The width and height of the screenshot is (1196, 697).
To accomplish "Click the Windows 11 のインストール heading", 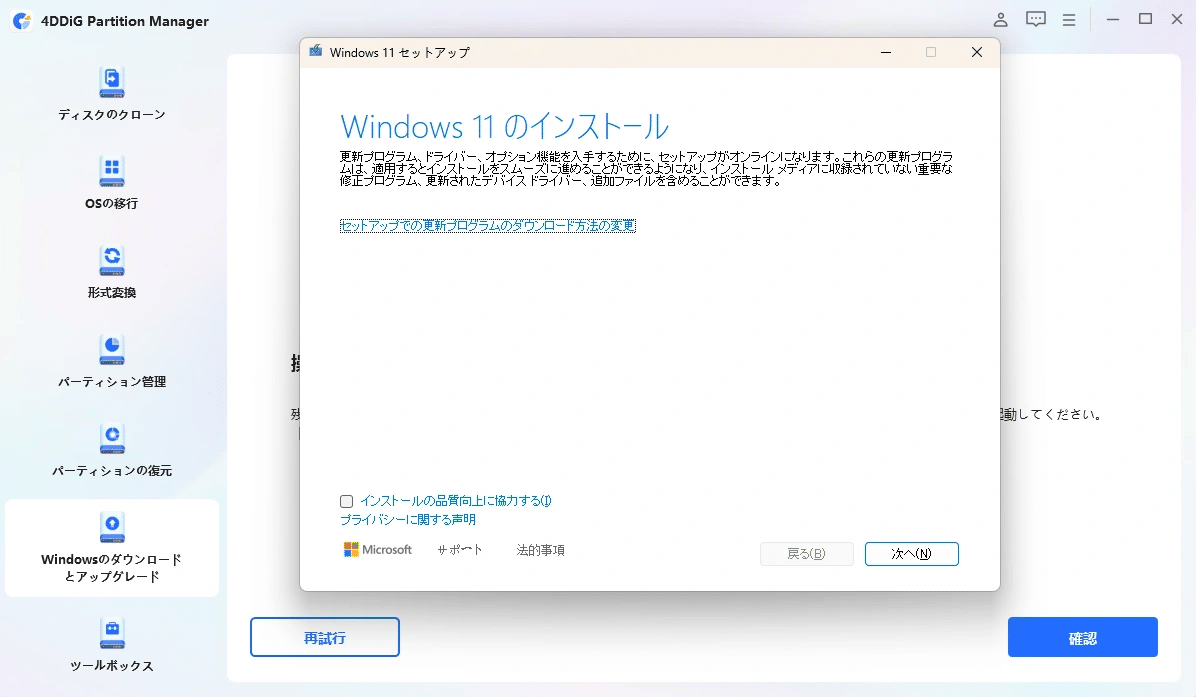I will click(x=504, y=127).
